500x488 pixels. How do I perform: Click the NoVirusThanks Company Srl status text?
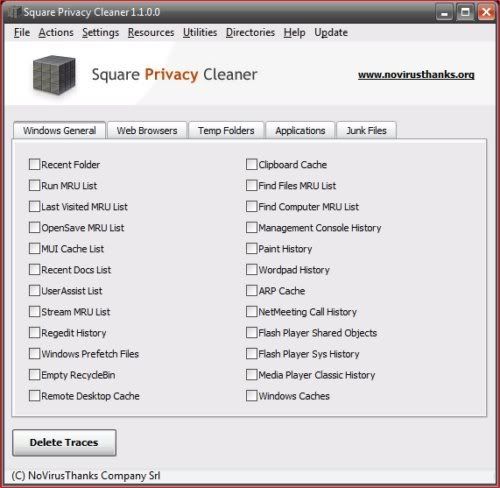[x=86, y=475]
